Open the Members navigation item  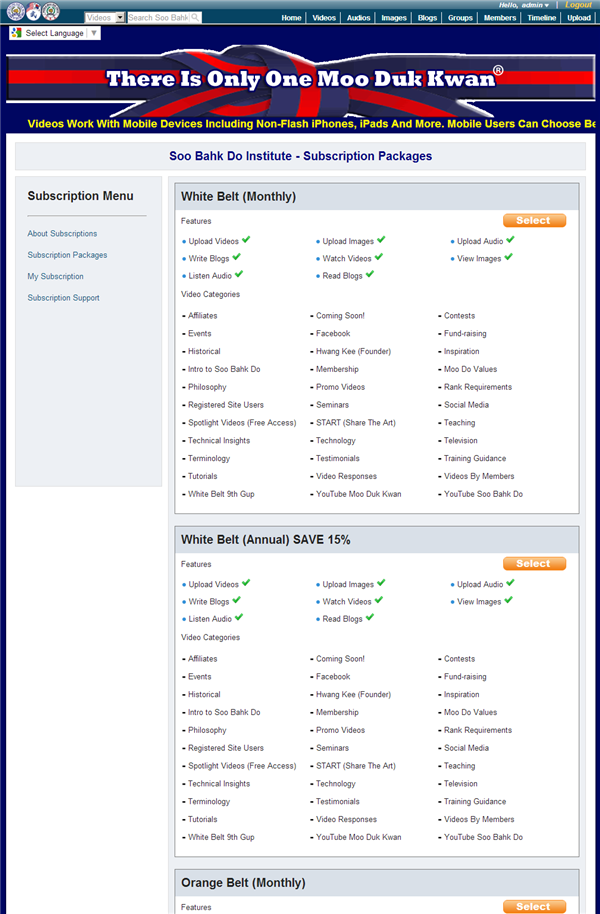(x=500, y=17)
